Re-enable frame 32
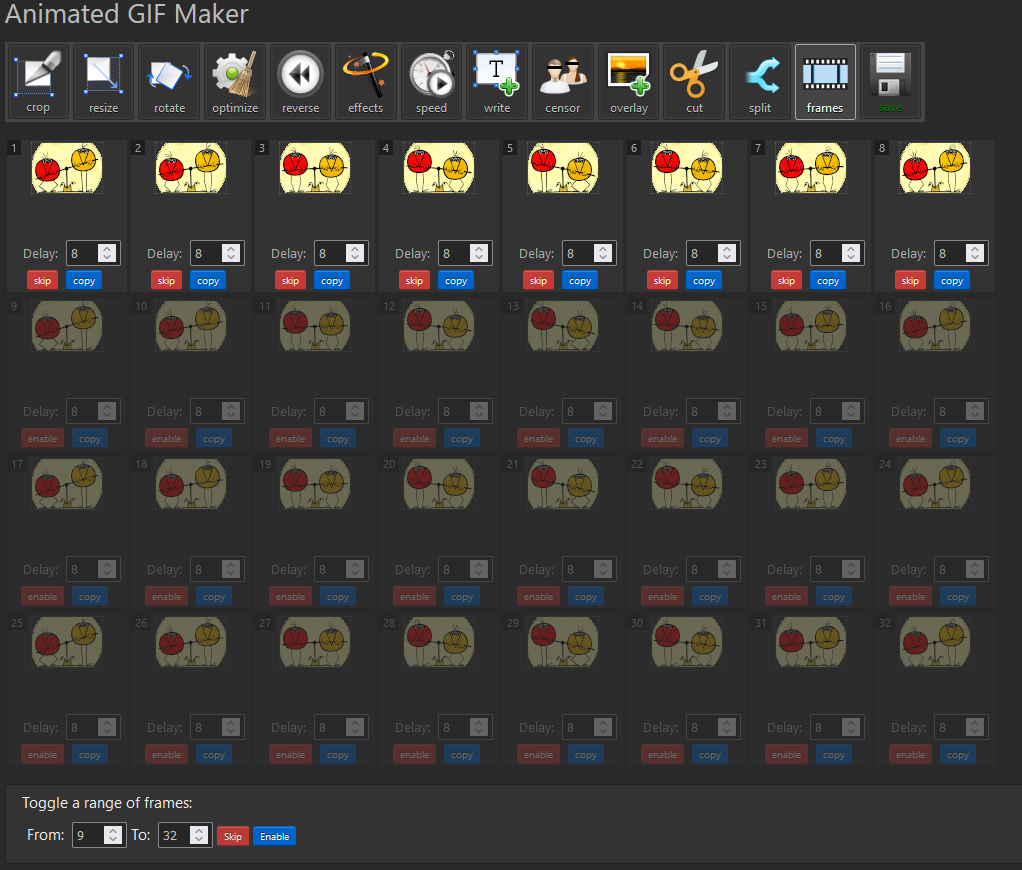 coord(910,755)
